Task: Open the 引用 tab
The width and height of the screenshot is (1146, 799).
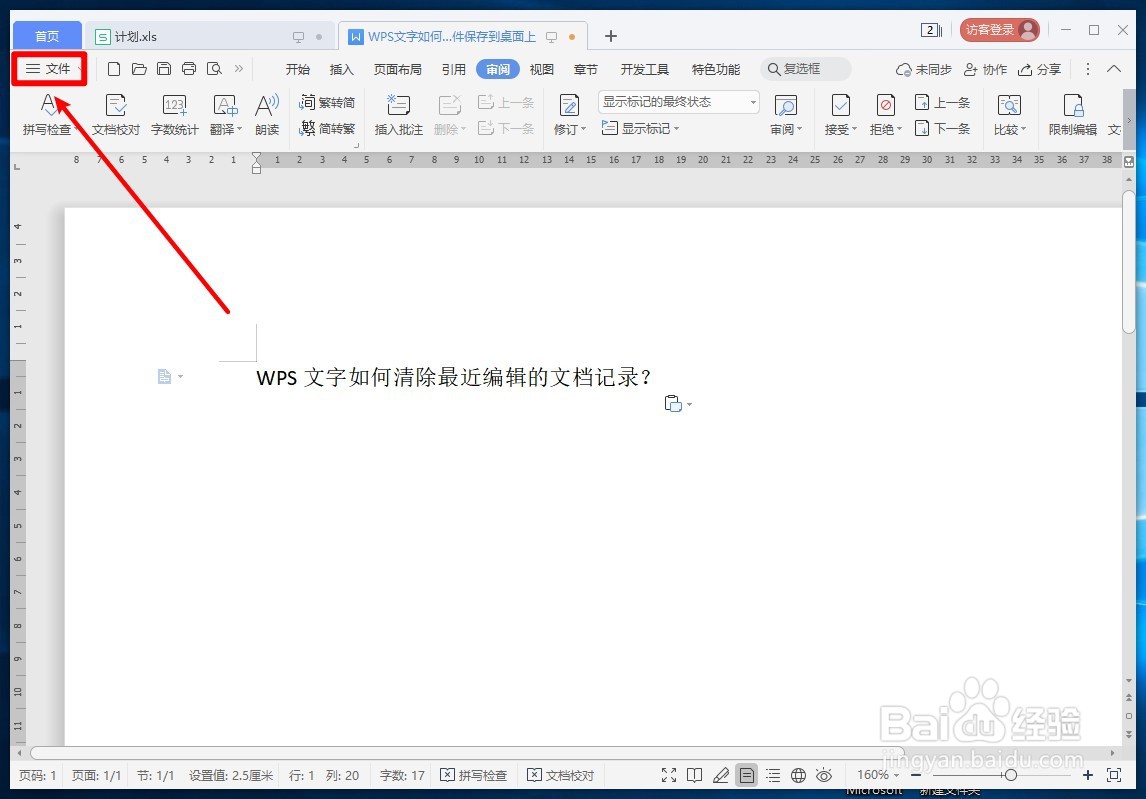Action: coord(454,69)
